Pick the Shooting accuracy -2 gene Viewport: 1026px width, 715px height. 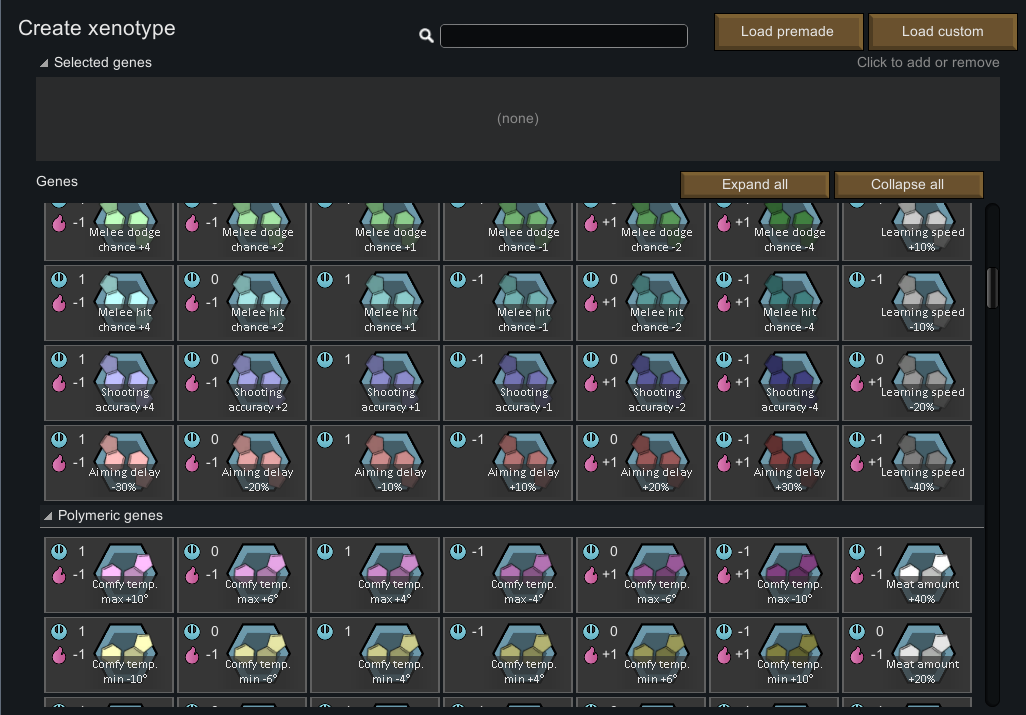click(x=641, y=383)
